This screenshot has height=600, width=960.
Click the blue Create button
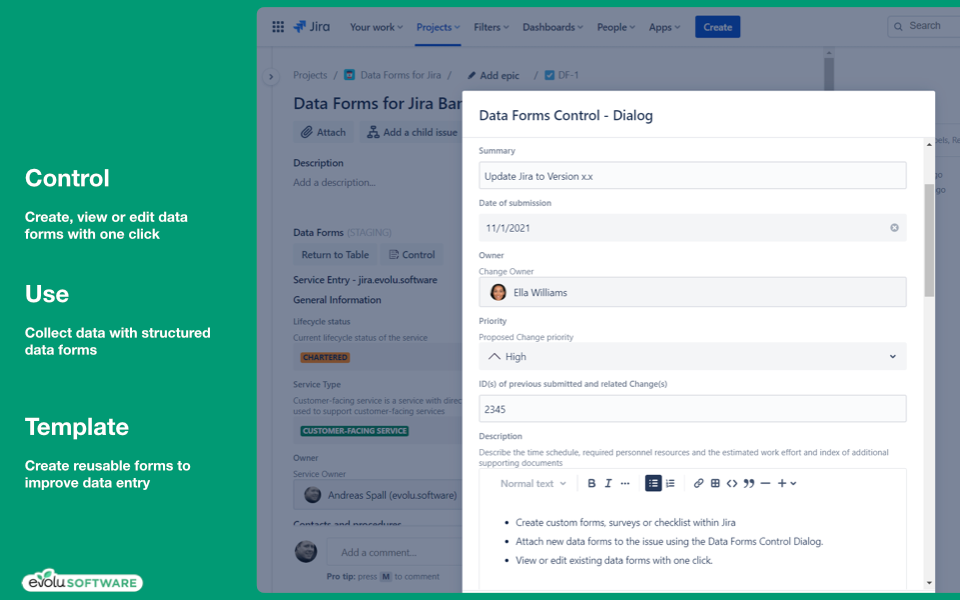click(x=718, y=27)
